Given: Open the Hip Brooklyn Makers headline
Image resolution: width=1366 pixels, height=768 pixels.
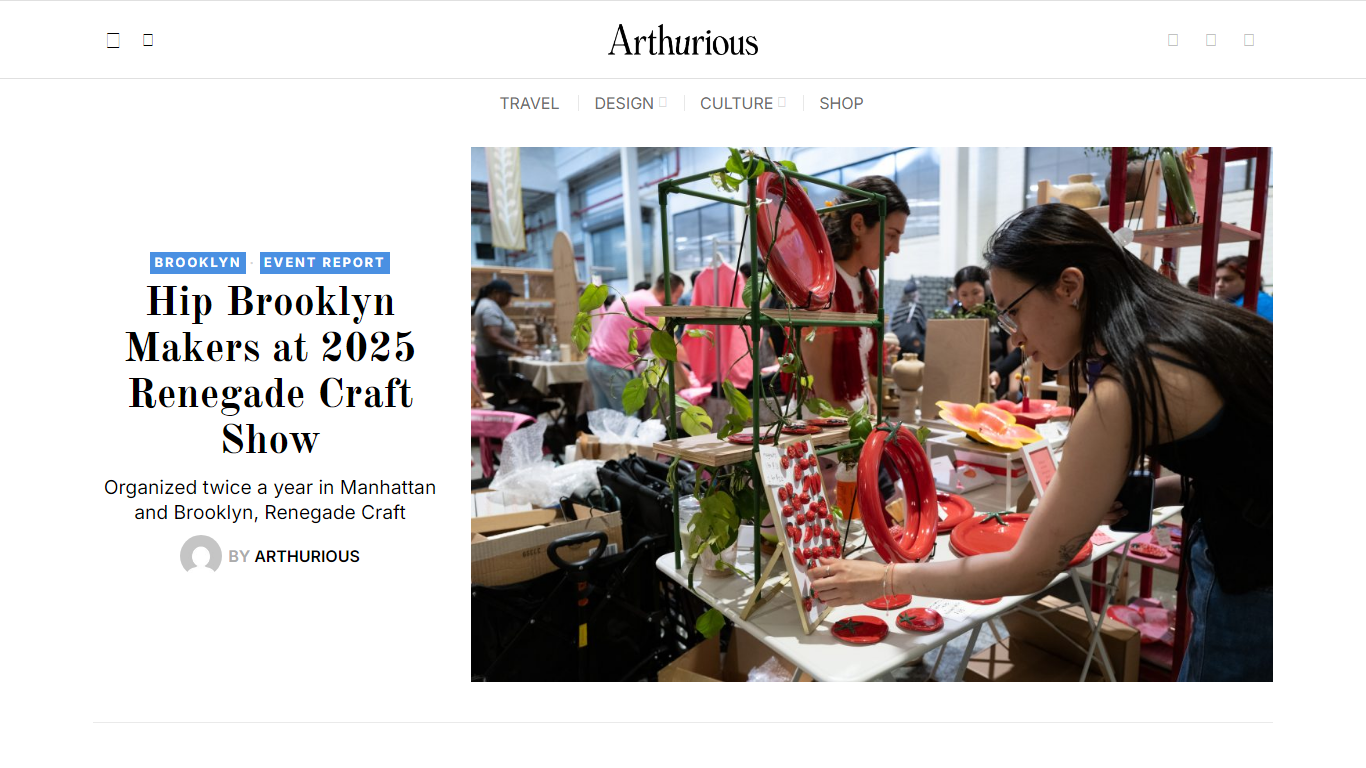Looking at the screenshot, I should pyautogui.click(x=270, y=370).
